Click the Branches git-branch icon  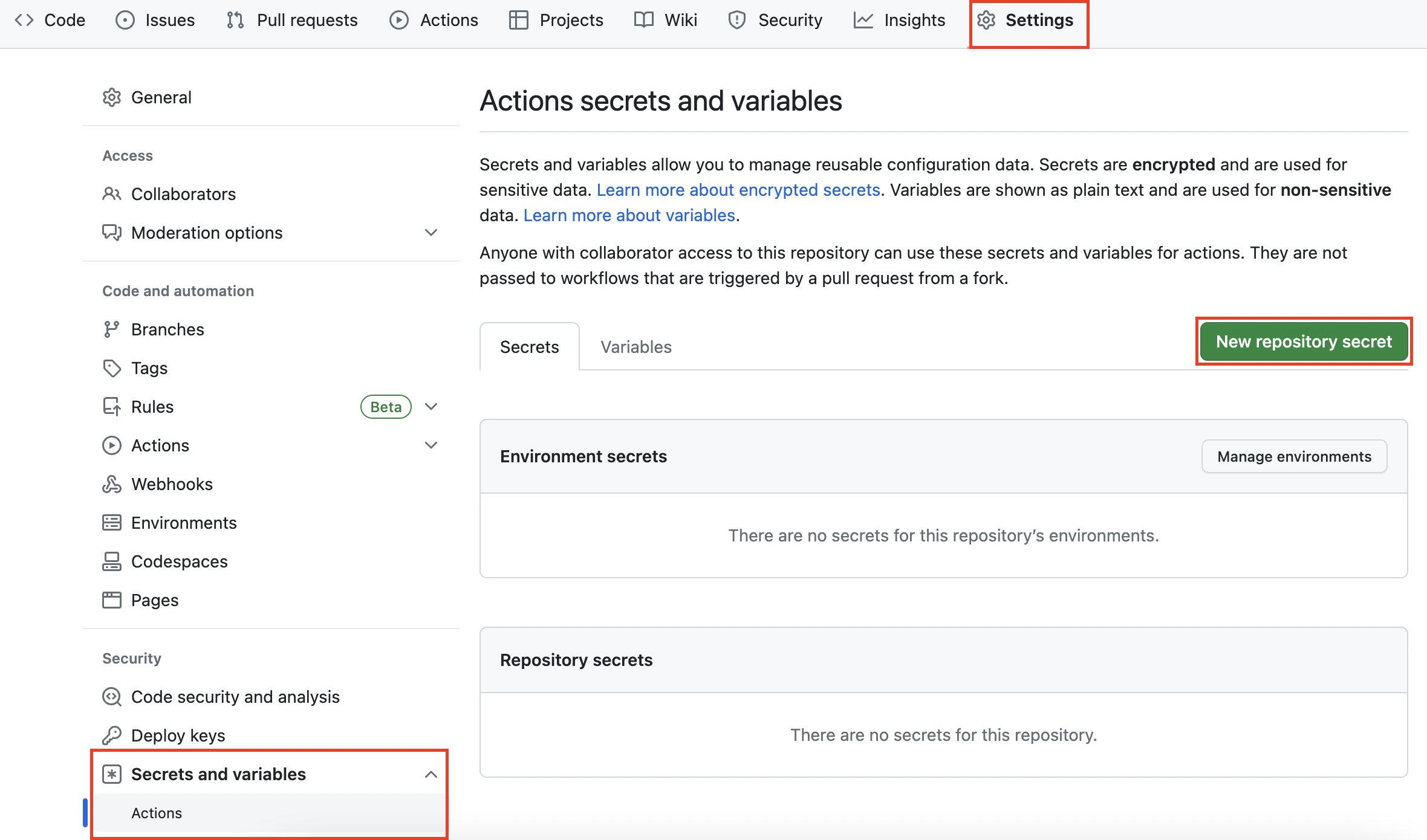coord(111,329)
